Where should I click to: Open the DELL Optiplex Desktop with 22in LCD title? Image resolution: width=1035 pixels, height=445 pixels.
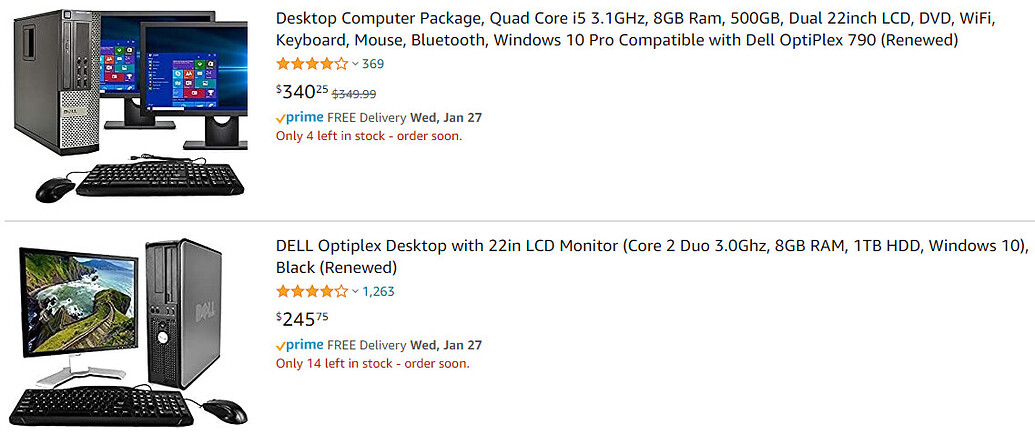[651, 257]
